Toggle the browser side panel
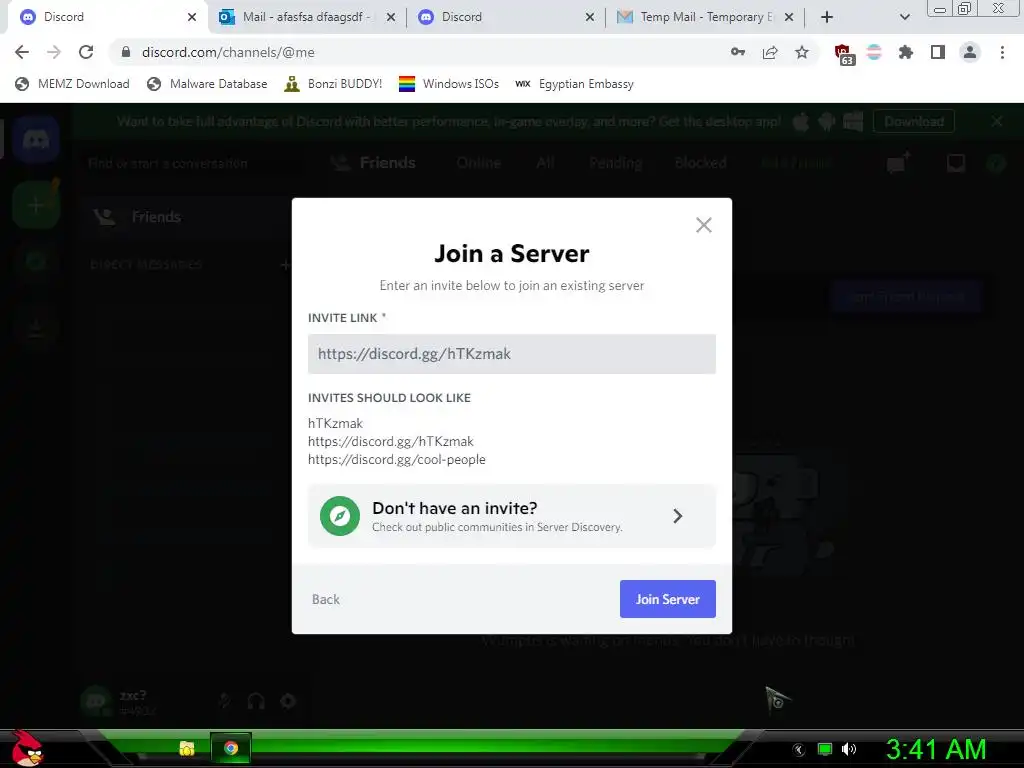Viewport: 1024px width, 768px height. pyautogui.click(x=938, y=52)
